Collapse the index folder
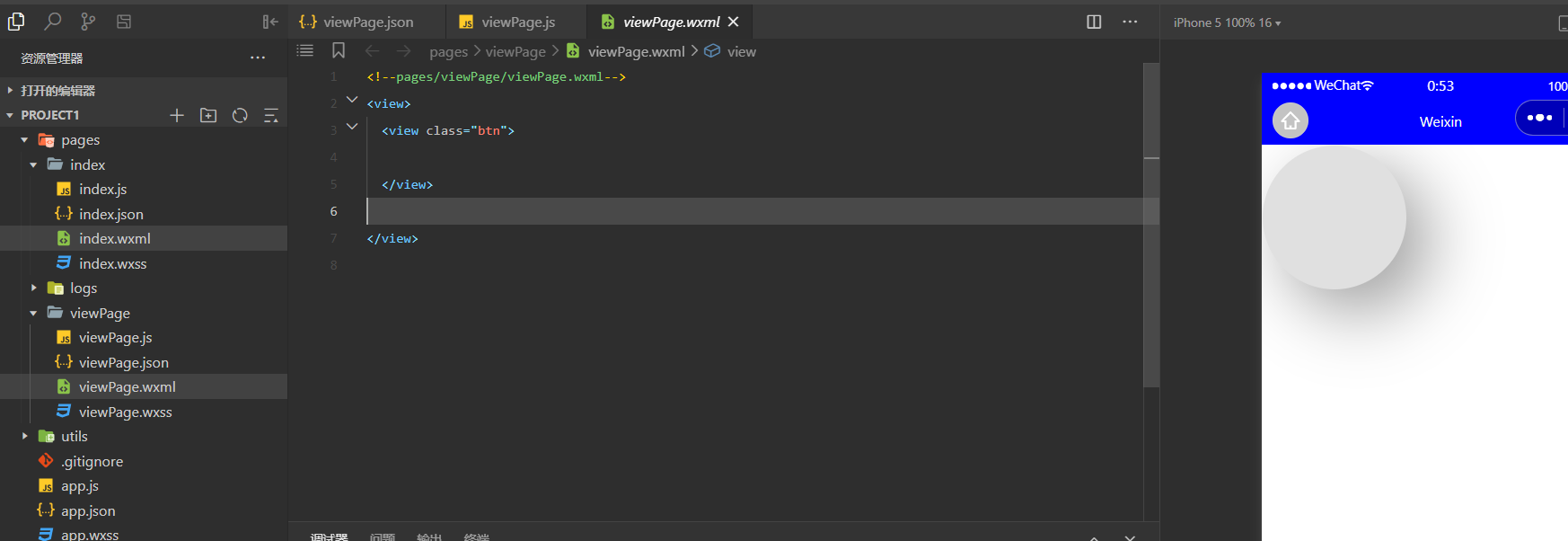Viewport: 1568px width, 541px height. click(x=33, y=164)
